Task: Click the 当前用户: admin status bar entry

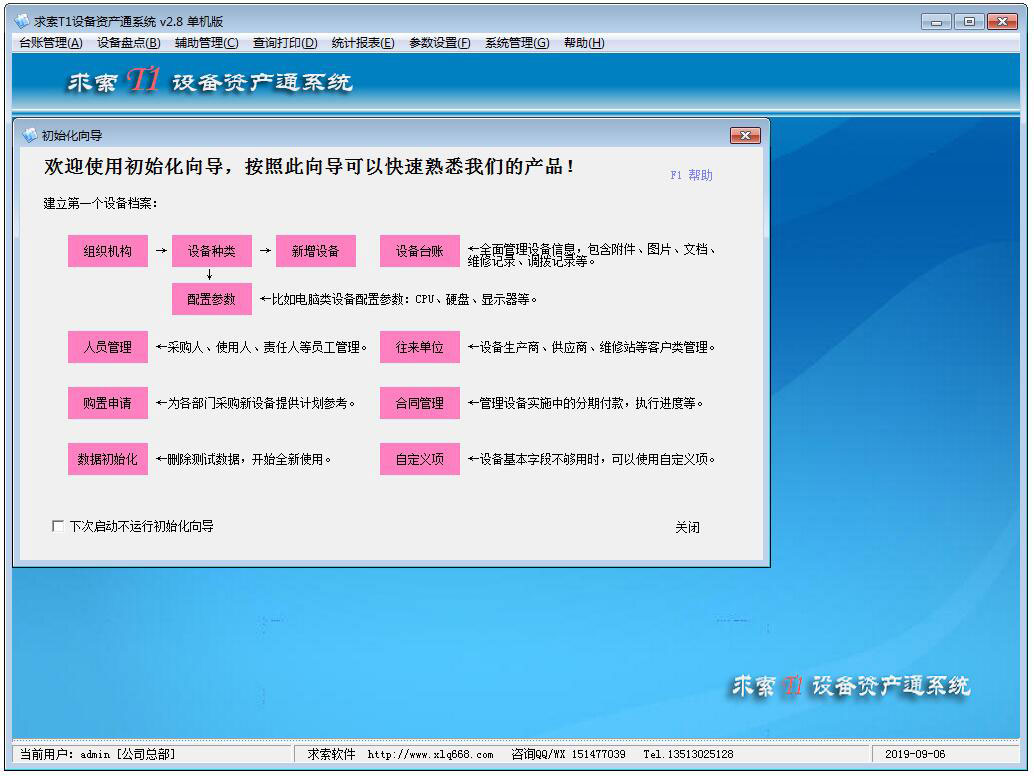Action: click(x=98, y=754)
